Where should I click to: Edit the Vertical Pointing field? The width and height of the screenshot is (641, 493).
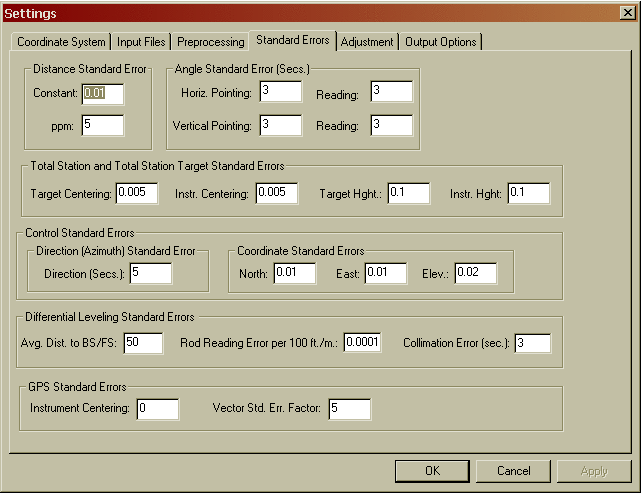click(281, 125)
